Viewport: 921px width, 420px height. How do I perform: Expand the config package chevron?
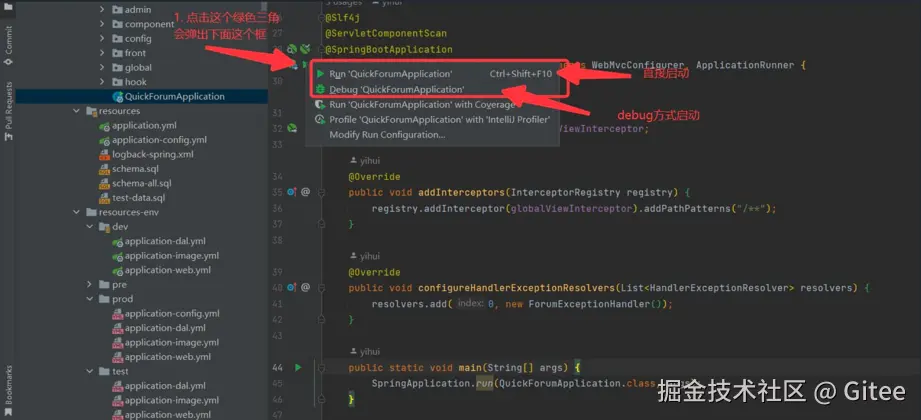tap(102, 38)
